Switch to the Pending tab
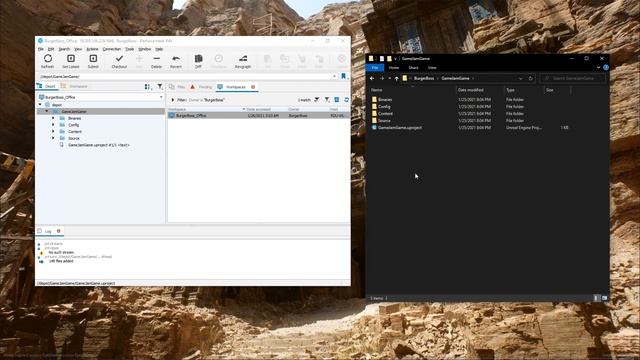640x360 pixels. click(x=201, y=87)
